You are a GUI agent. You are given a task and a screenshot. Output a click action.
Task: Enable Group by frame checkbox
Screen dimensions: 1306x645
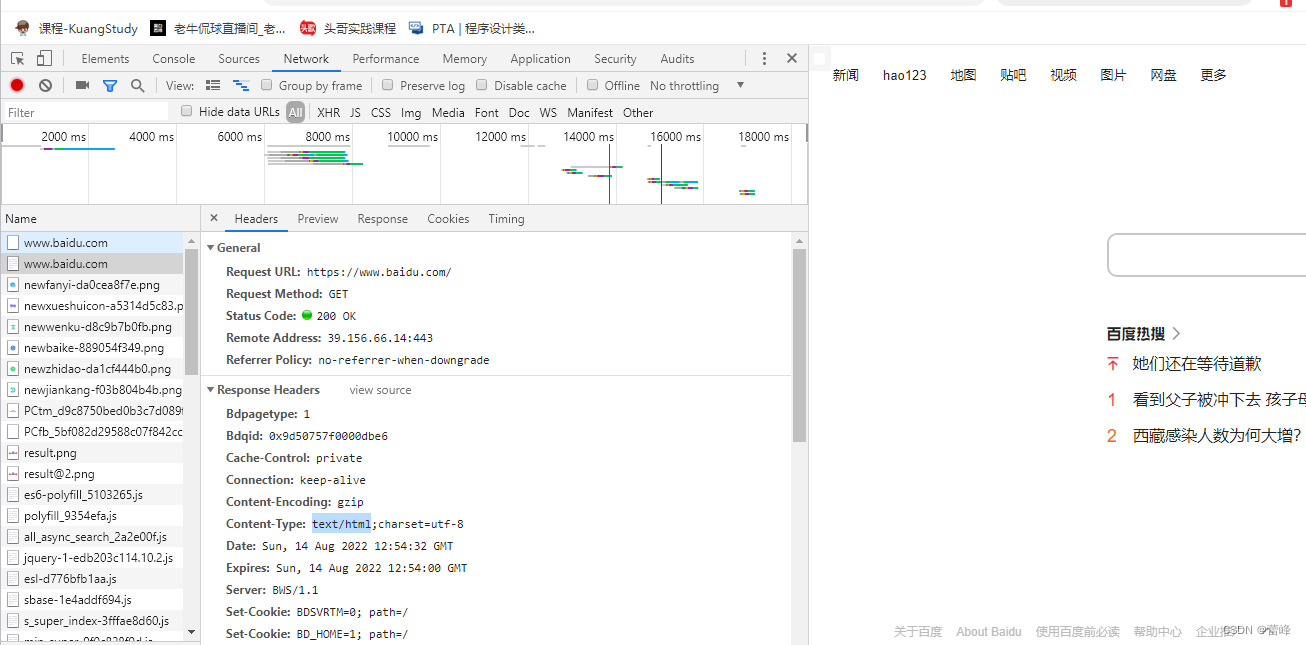[x=267, y=85]
